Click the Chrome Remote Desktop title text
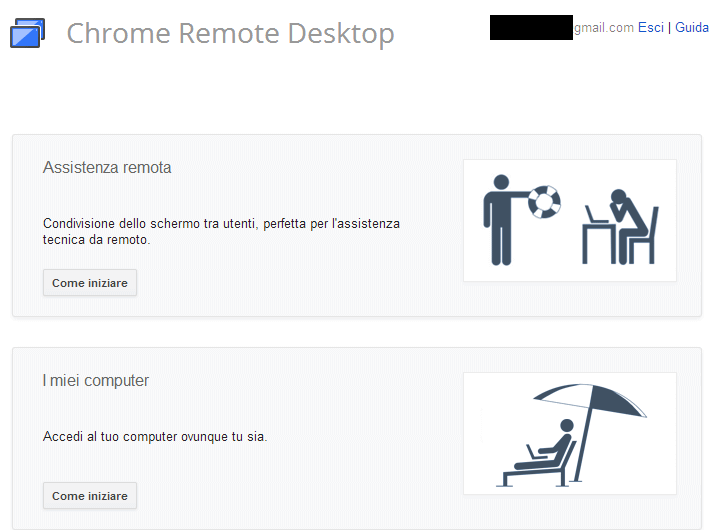This screenshot has width=722, height=530. tap(230, 34)
